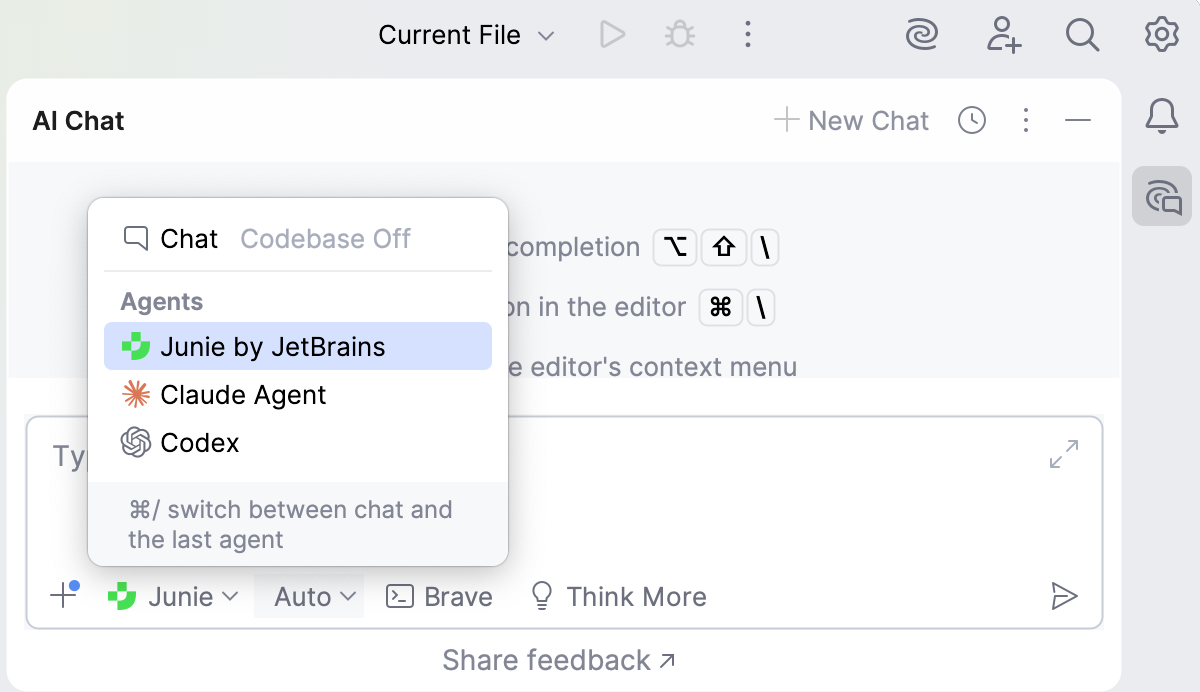Choose Codex in the agents menu

[x=200, y=443]
